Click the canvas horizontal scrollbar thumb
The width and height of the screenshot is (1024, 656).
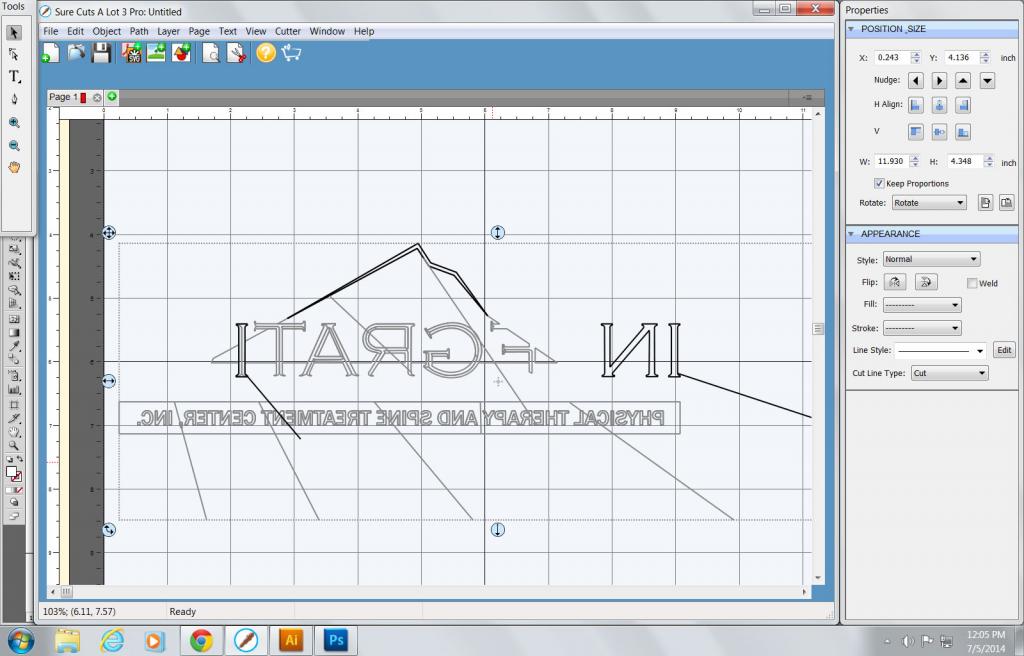point(67,591)
